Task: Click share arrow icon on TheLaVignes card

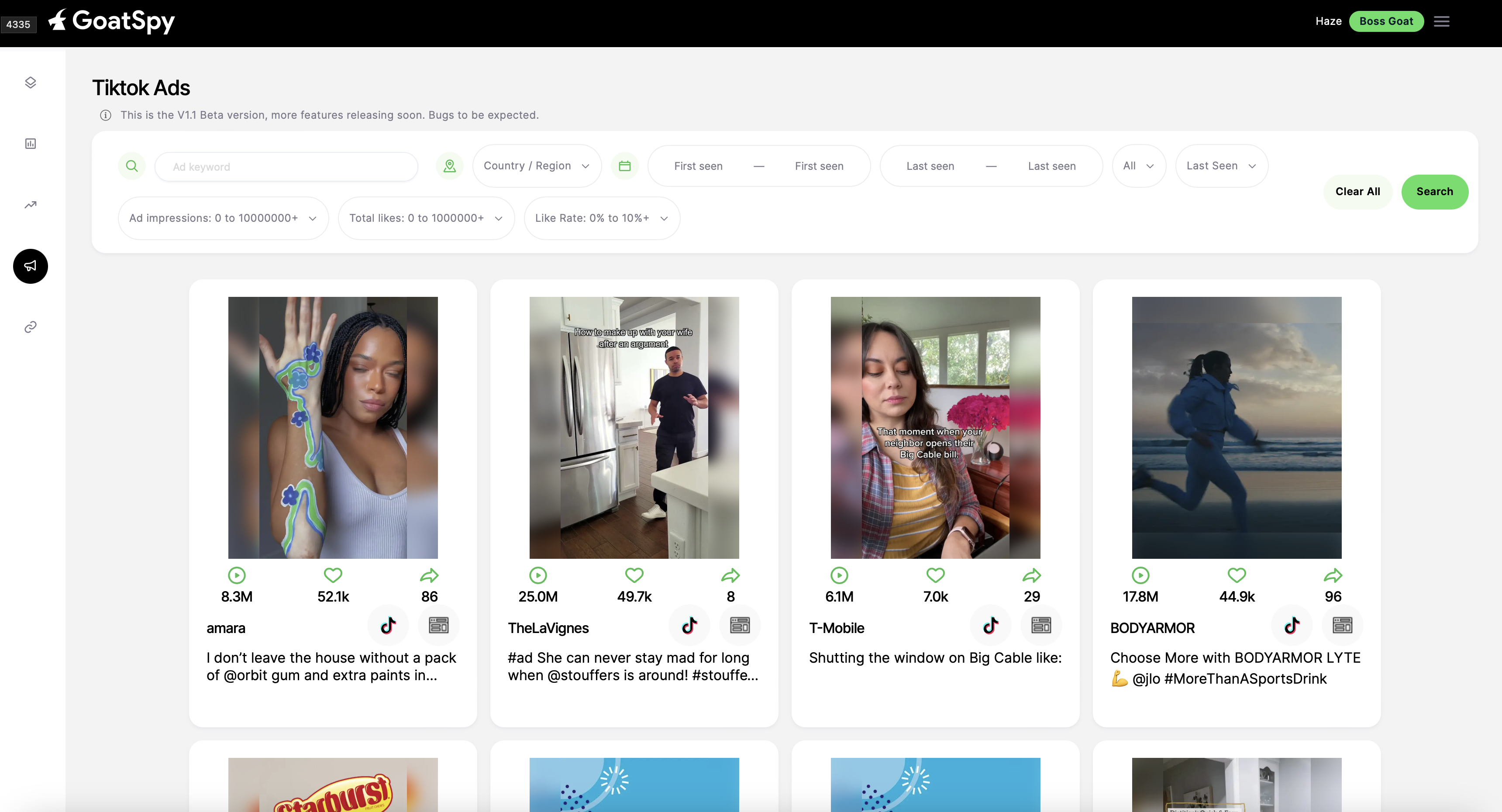Action: click(730, 575)
